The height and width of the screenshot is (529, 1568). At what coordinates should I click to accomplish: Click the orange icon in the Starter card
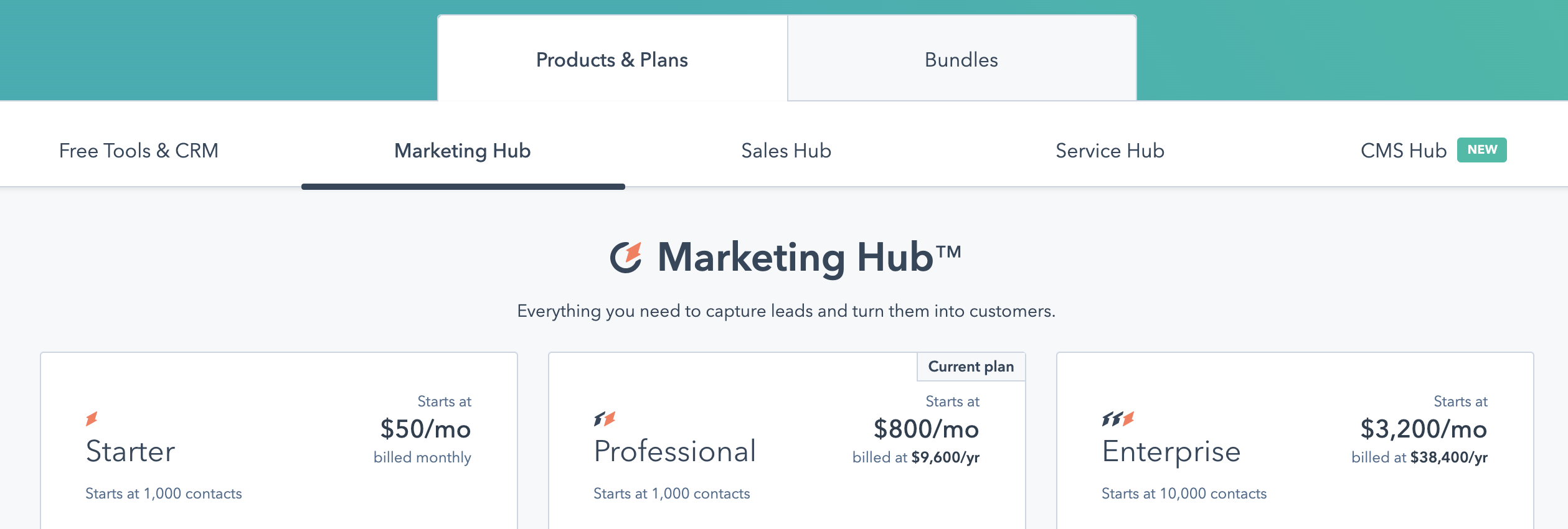point(92,419)
